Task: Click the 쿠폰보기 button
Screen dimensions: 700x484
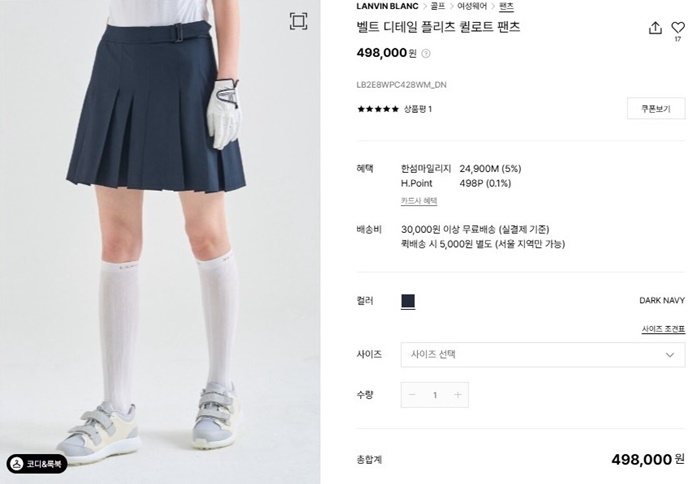Action: pos(656,108)
